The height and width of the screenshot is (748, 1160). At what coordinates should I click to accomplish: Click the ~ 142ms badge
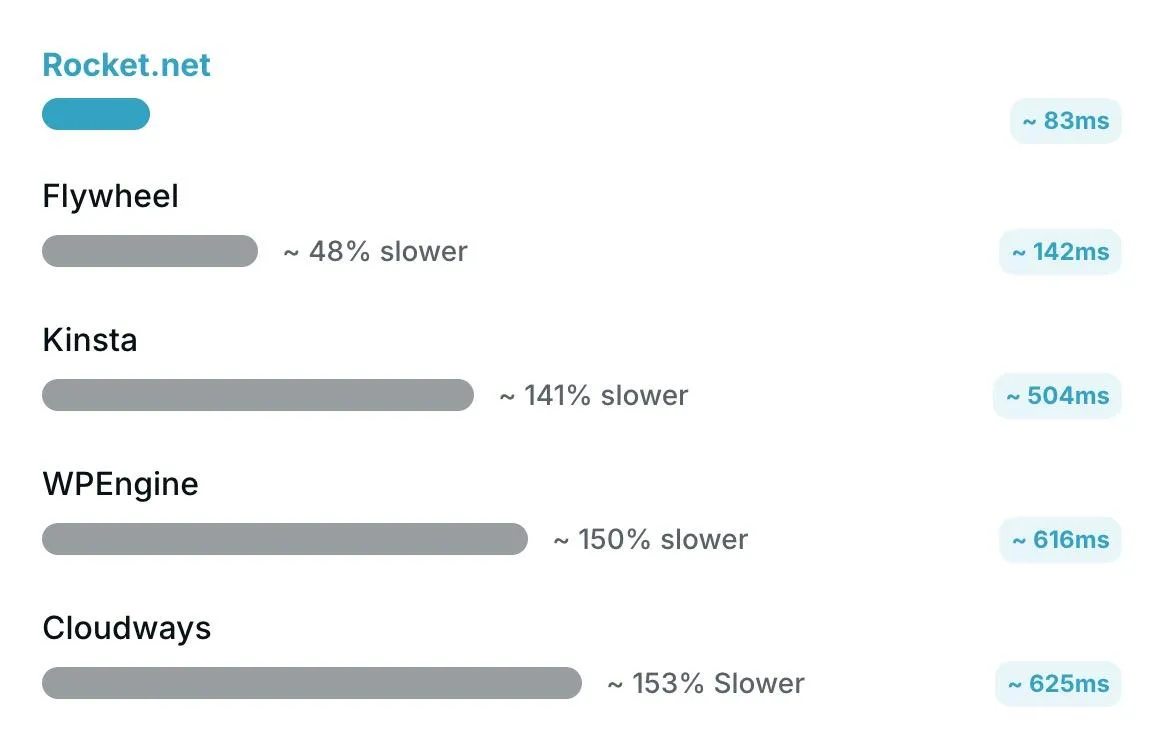point(1061,252)
